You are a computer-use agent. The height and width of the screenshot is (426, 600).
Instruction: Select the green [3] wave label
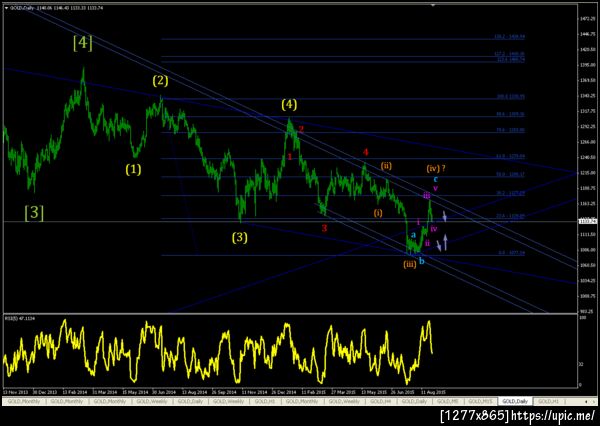click(x=34, y=212)
